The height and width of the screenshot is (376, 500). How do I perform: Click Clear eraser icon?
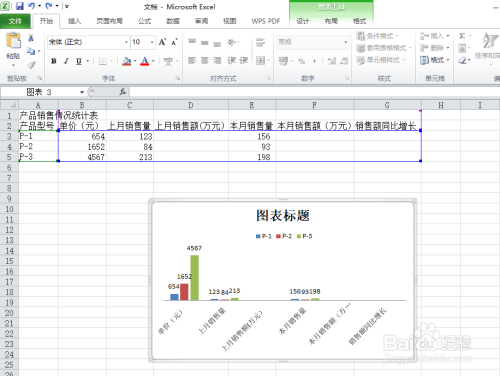click(462, 60)
